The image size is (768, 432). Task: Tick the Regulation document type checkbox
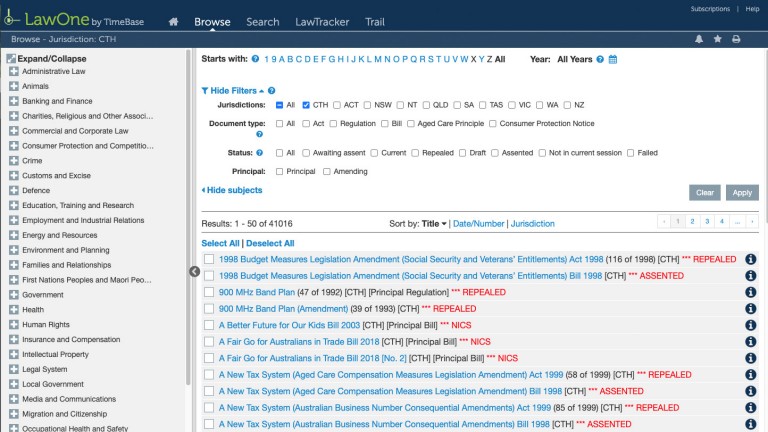(334, 123)
